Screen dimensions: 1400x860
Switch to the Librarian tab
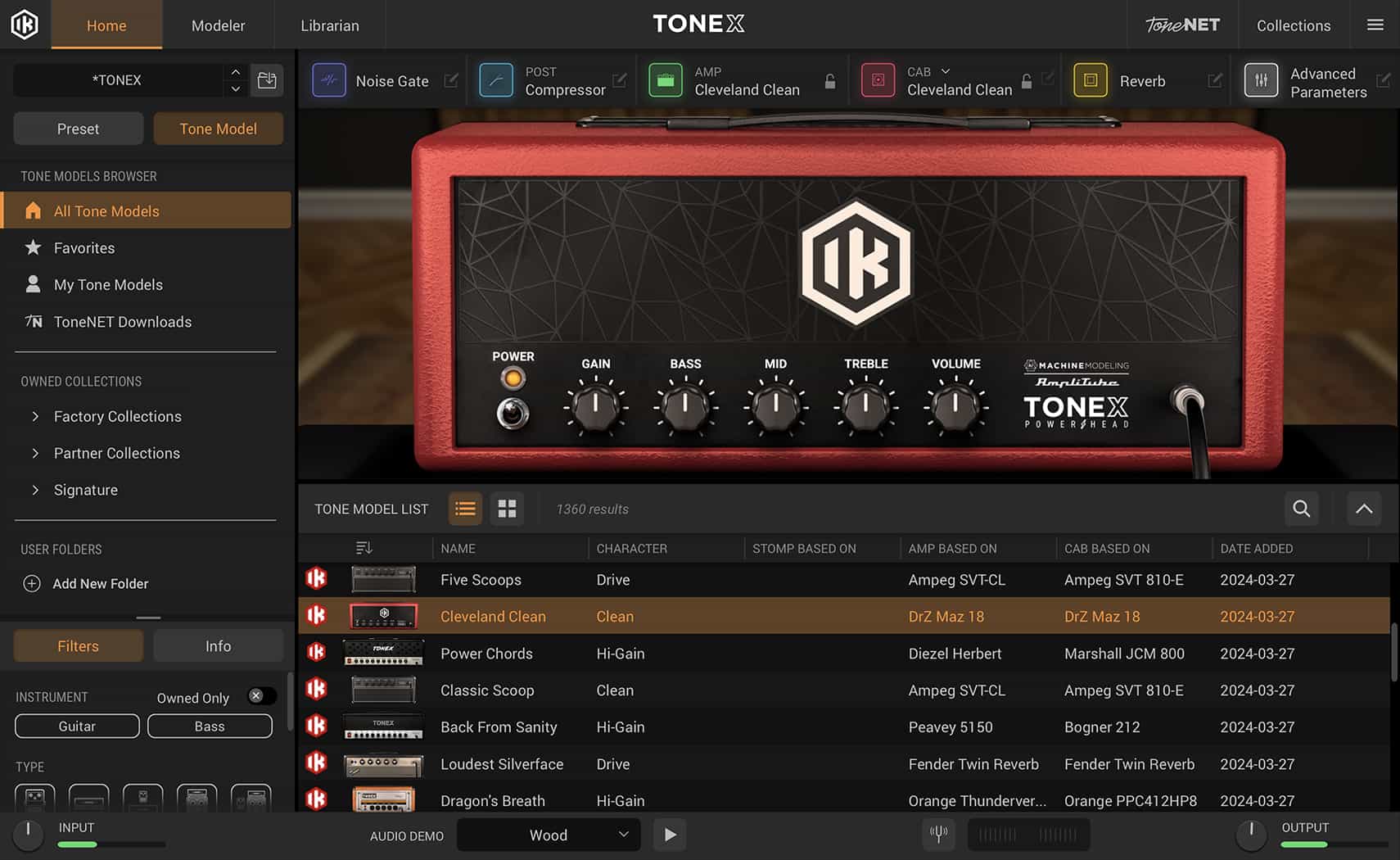coord(329,25)
